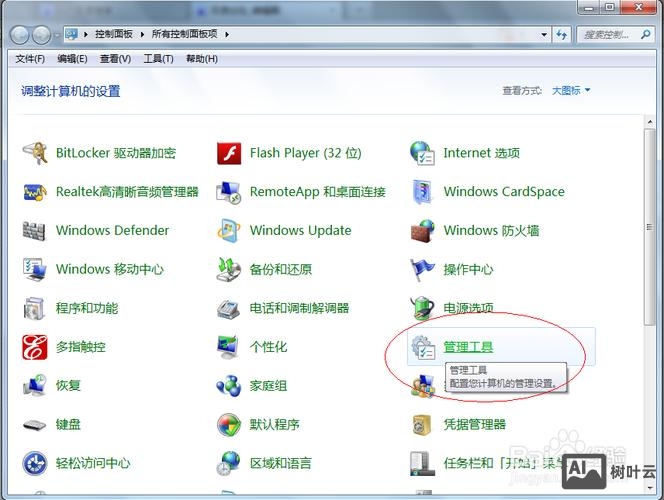Open the Flash Player (32 位) icon
The image size is (664, 500).
[x=229, y=153]
